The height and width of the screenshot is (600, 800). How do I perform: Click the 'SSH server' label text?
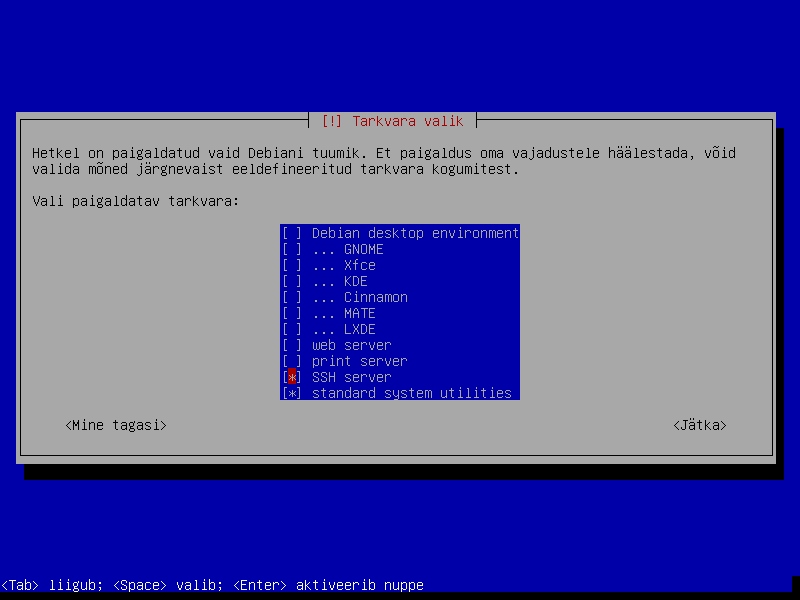point(352,377)
